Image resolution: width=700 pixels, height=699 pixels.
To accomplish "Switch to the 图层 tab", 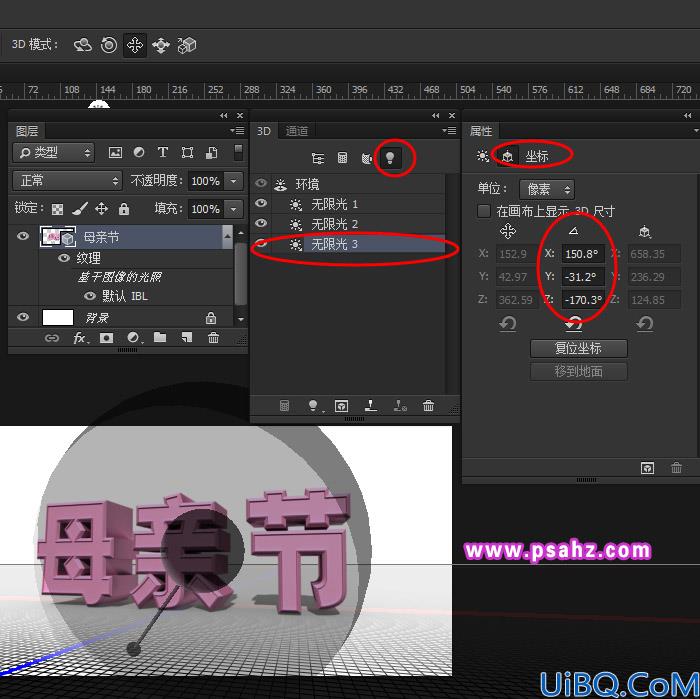I will pyautogui.click(x=27, y=131).
